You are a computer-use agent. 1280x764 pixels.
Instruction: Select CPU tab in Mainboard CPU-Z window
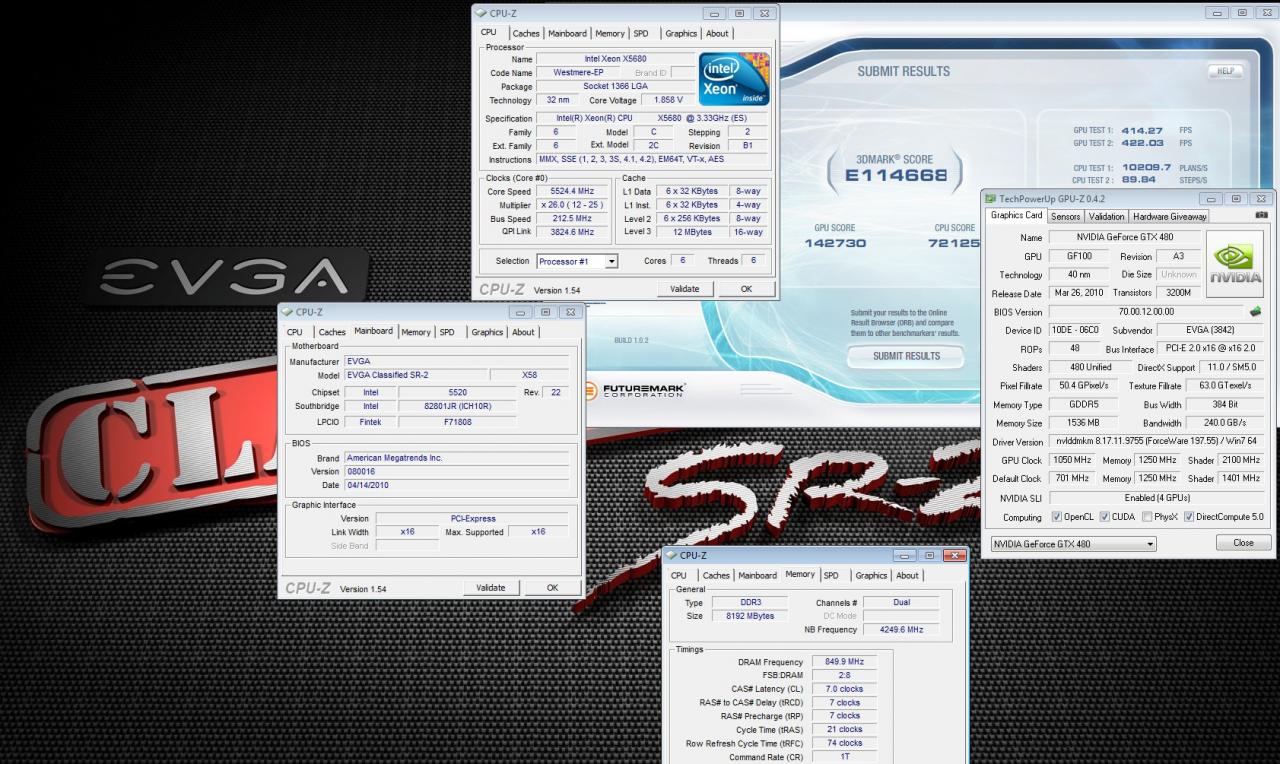[x=295, y=332]
